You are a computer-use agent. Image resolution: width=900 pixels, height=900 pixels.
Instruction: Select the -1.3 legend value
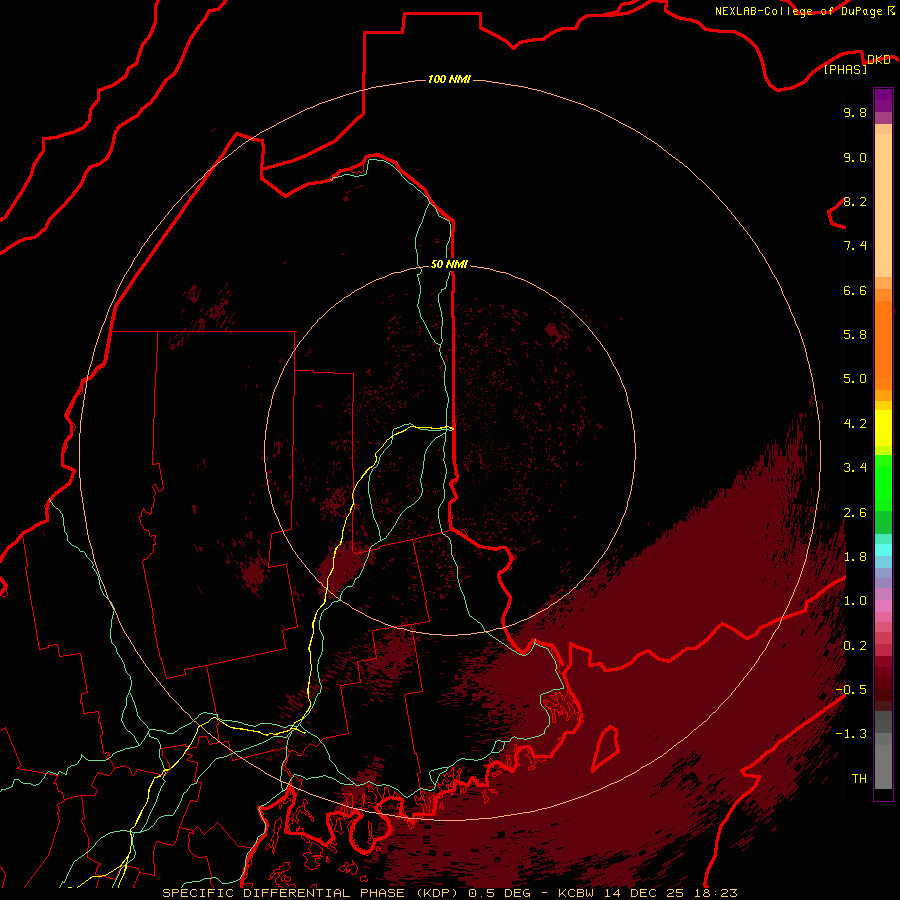[851, 734]
